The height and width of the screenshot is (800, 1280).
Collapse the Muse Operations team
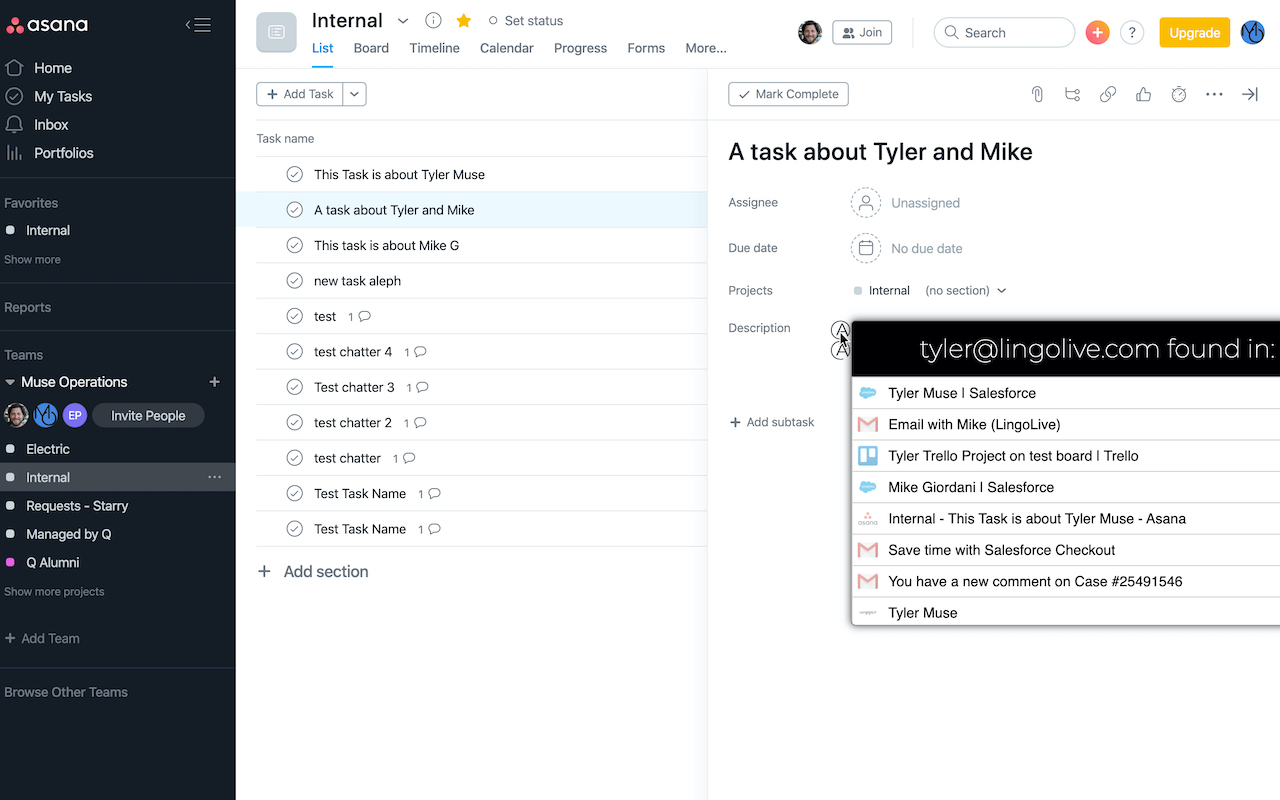coord(10,382)
